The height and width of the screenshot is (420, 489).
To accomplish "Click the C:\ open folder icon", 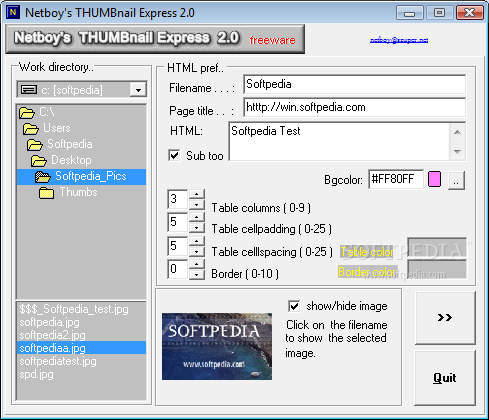I will 27,113.
